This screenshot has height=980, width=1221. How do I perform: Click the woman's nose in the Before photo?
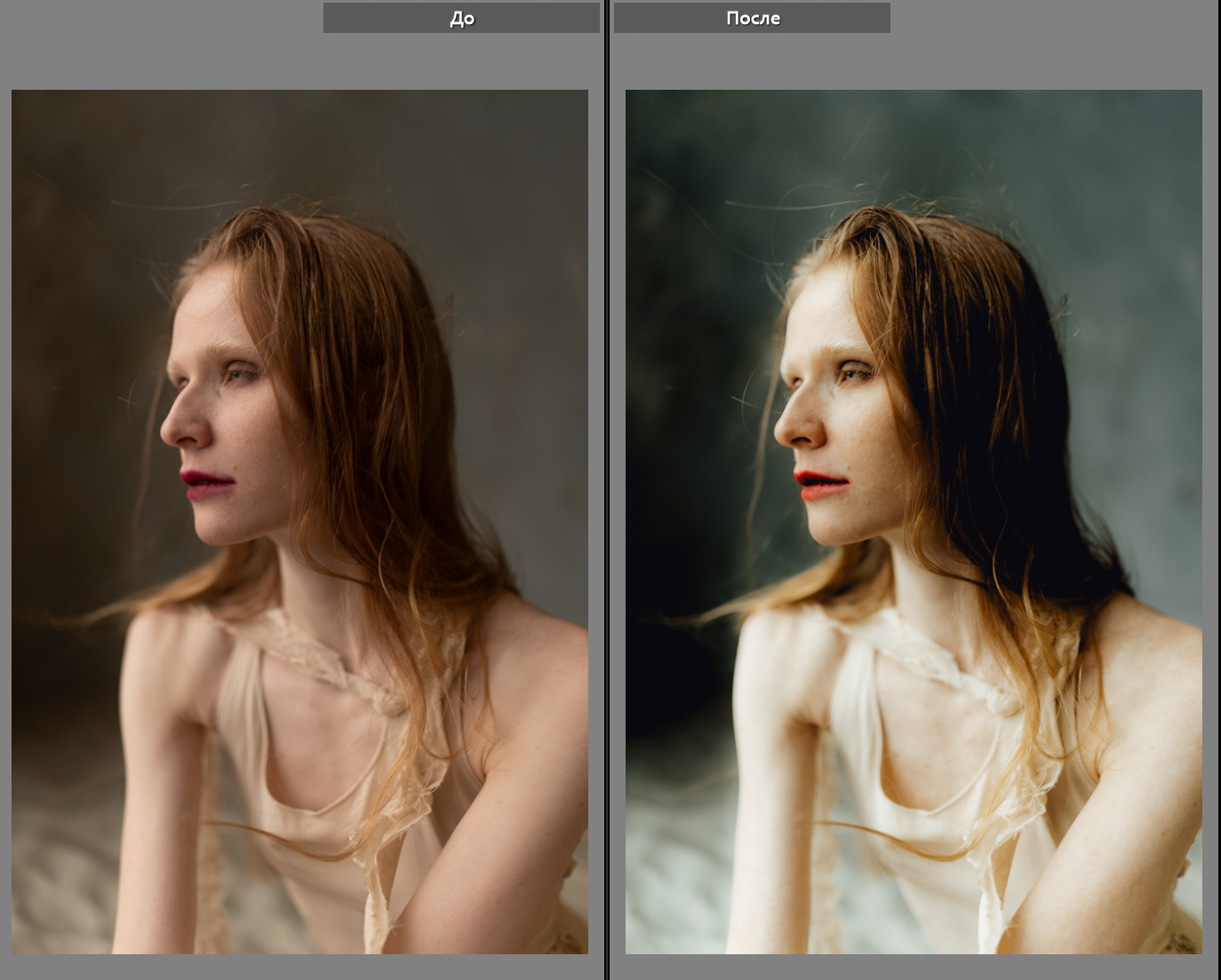[182, 428]
